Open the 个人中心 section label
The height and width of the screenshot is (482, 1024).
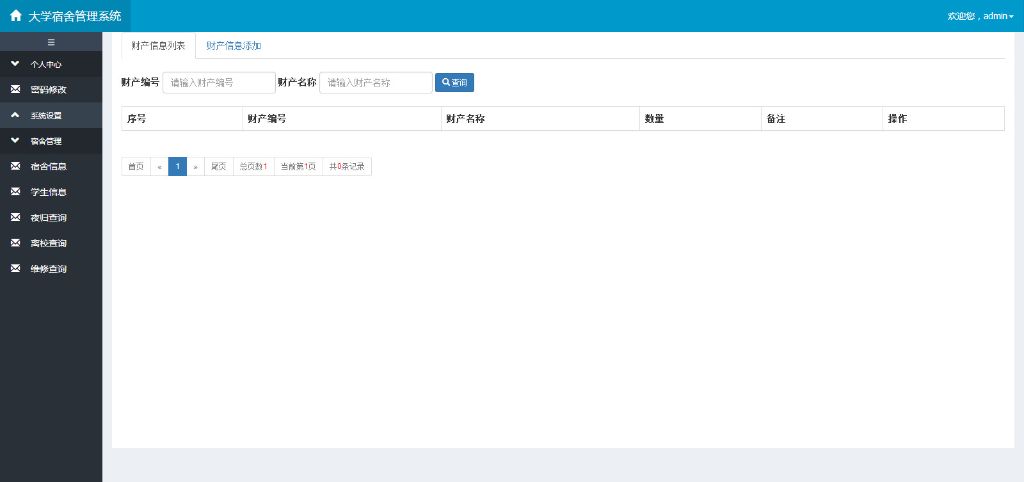(x=46, y=65)
